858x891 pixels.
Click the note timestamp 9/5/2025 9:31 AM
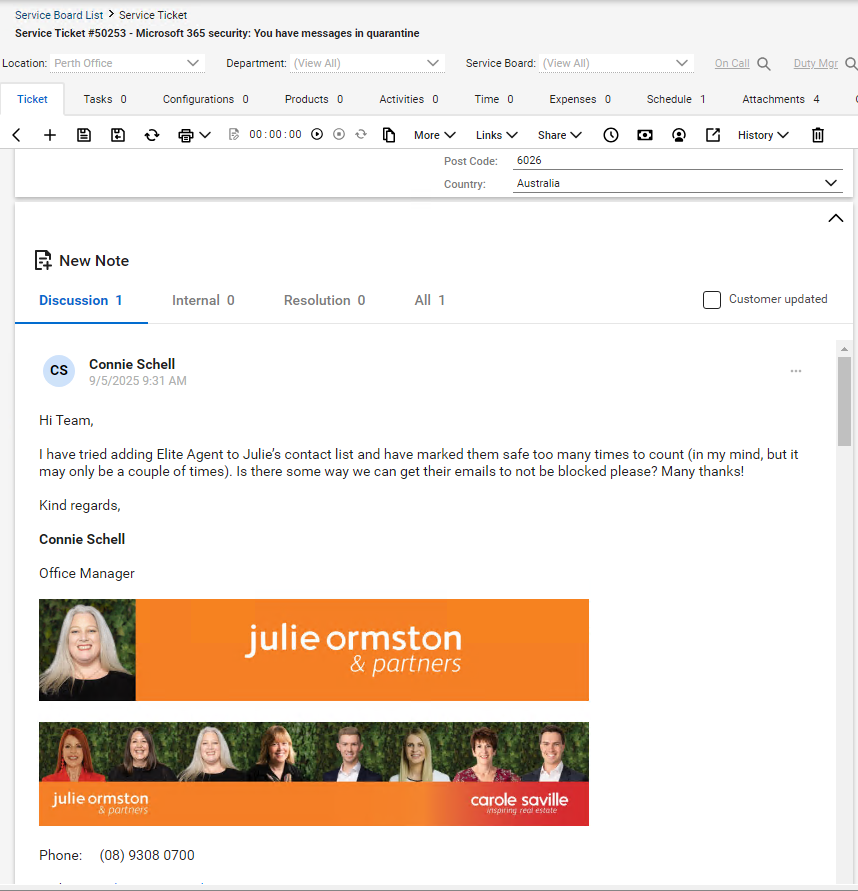click(138, 381)
